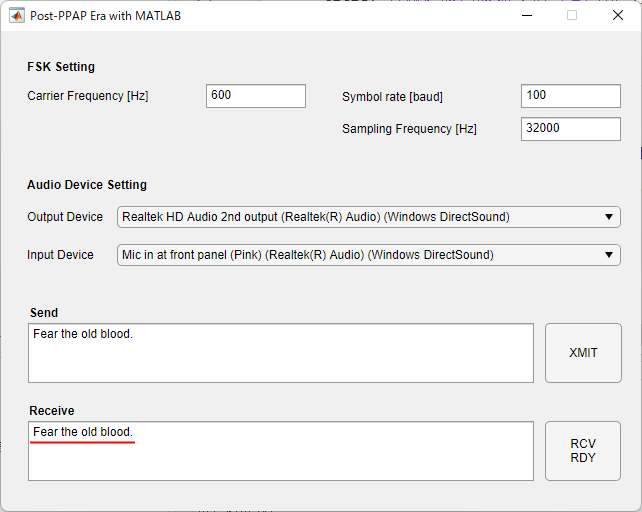
Task: Click the Receive label
Action: [x=52, y=411]
